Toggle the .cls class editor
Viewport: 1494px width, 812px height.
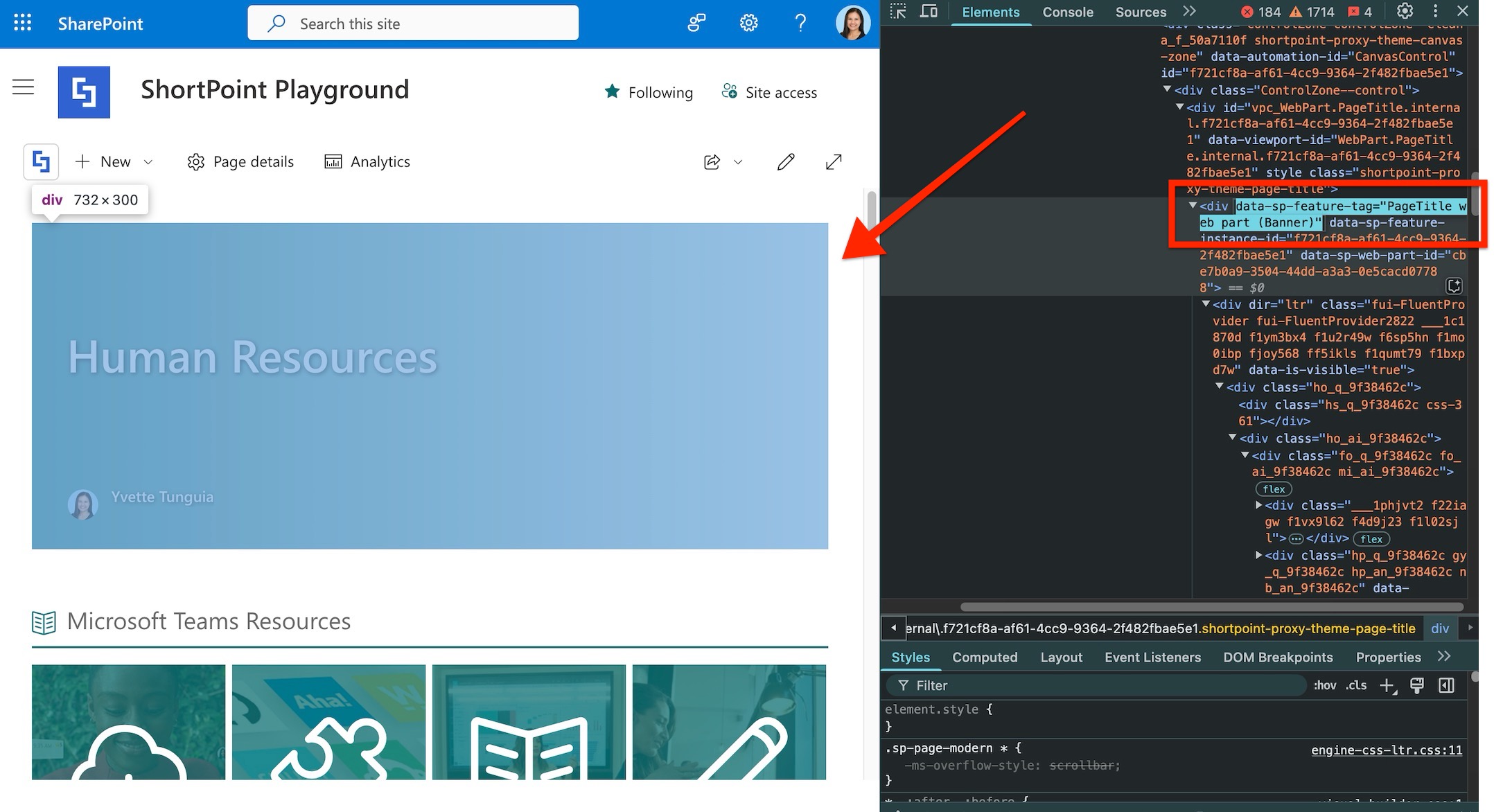pyautogui.click(x=1356, y=685)
